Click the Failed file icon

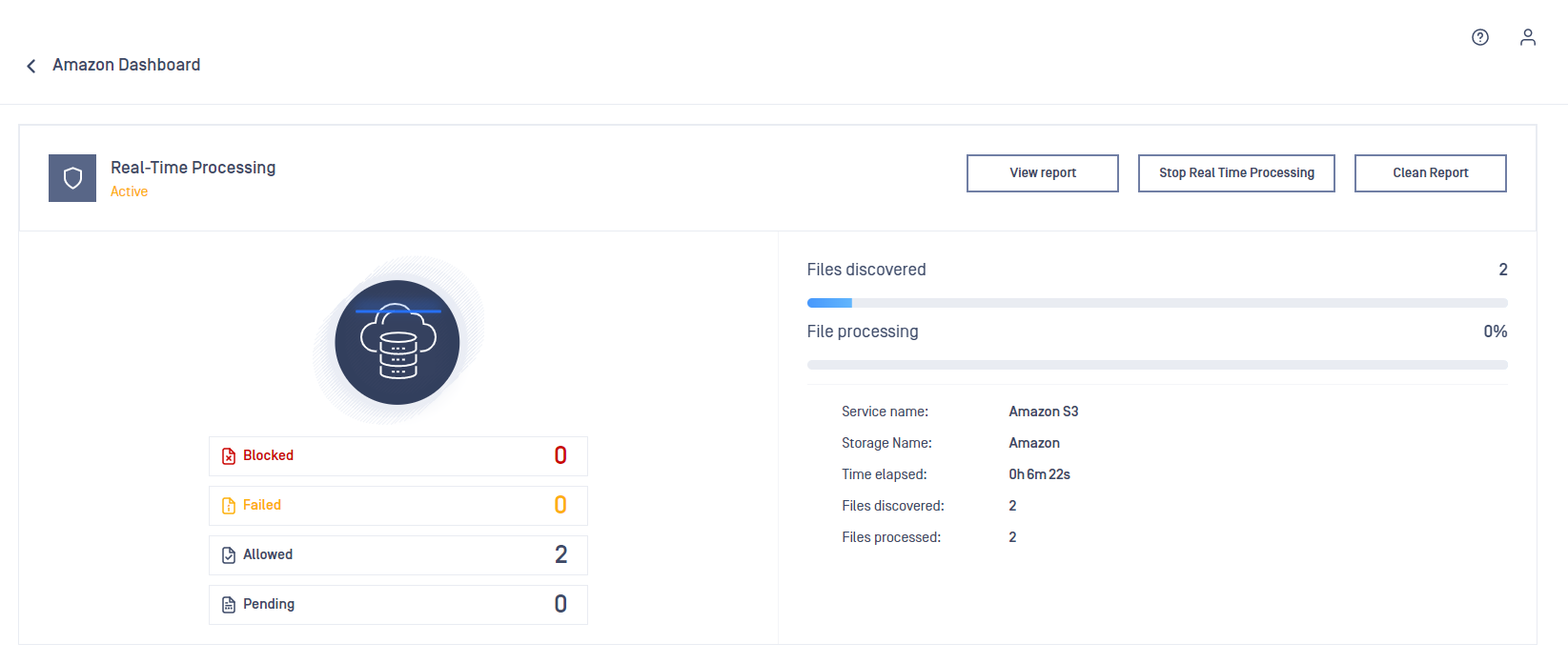click(x=229, y=506)
